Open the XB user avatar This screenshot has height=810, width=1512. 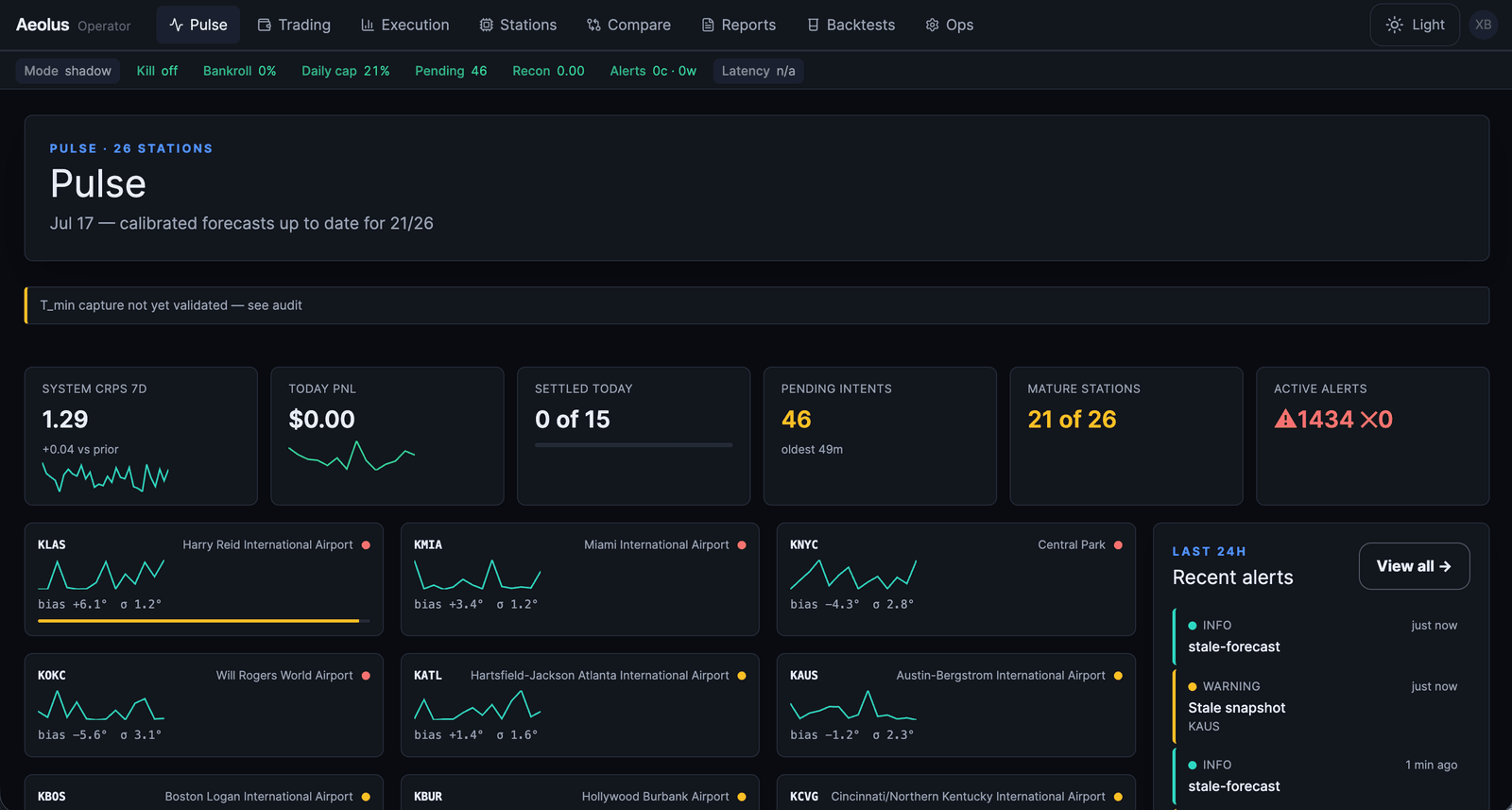click(x=1484, y=25)
